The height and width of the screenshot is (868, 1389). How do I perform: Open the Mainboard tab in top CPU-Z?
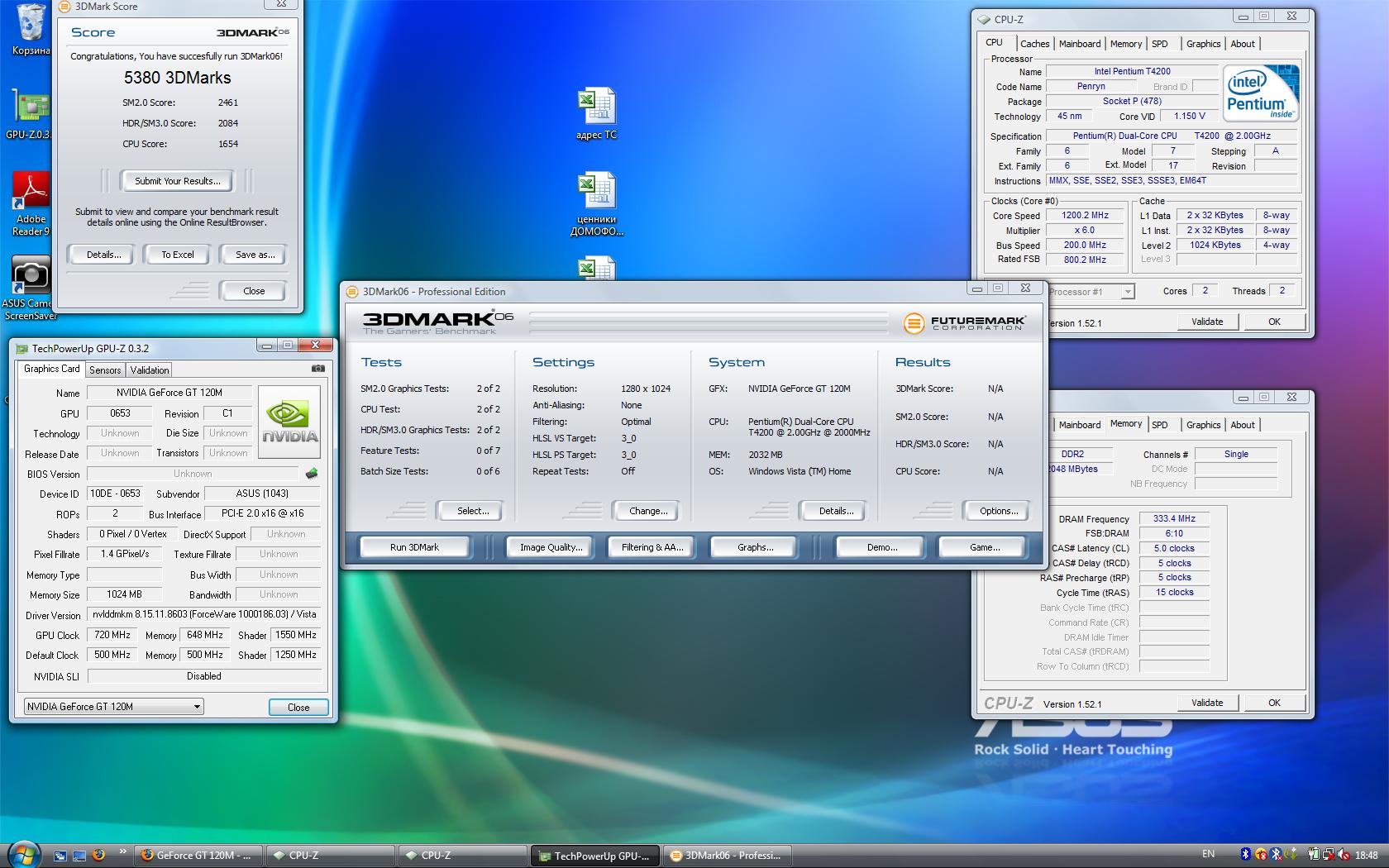click(1080, 44)
